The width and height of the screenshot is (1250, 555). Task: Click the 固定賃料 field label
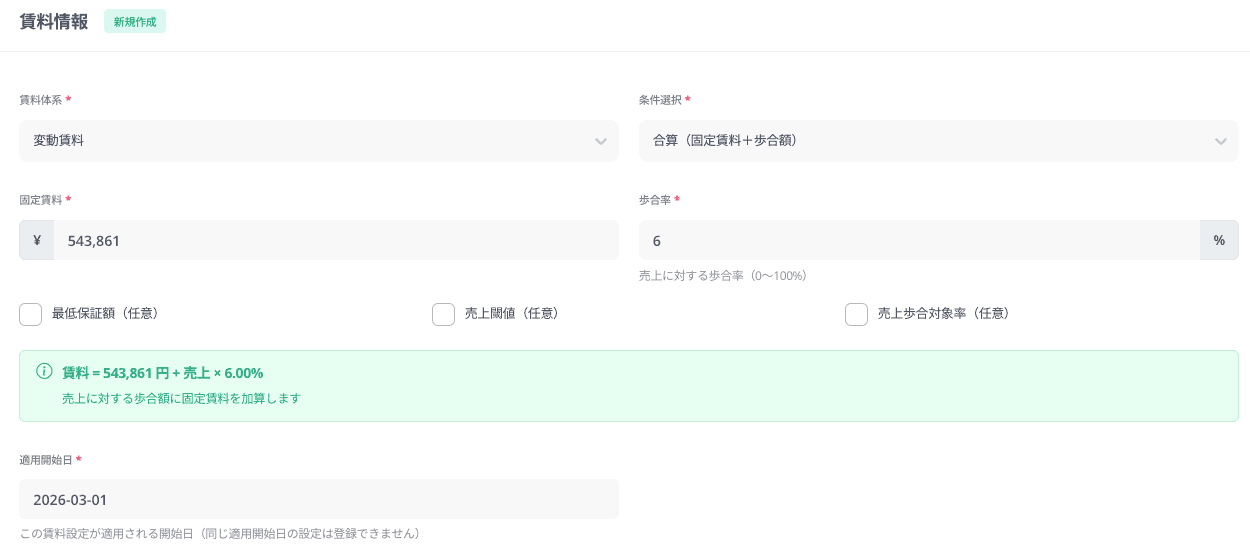40,200
